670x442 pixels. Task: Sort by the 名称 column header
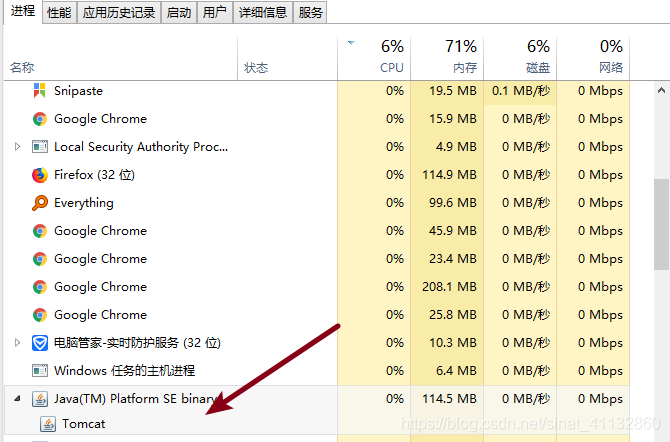pos(120,59)
